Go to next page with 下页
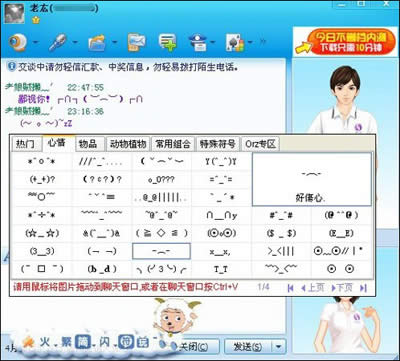 [342, 288]
